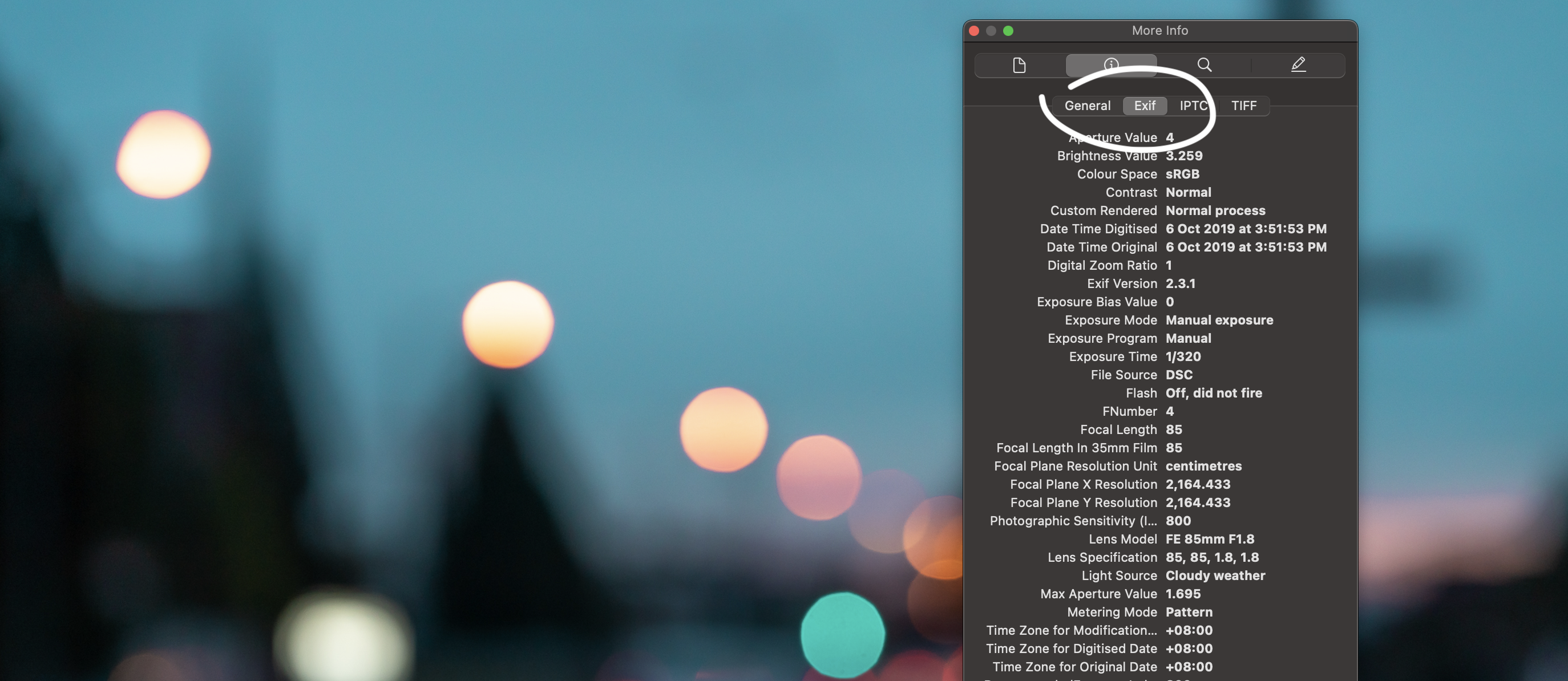
Task: Select the Exposure Time value 1/320
Action: (x=1183, y=356)
